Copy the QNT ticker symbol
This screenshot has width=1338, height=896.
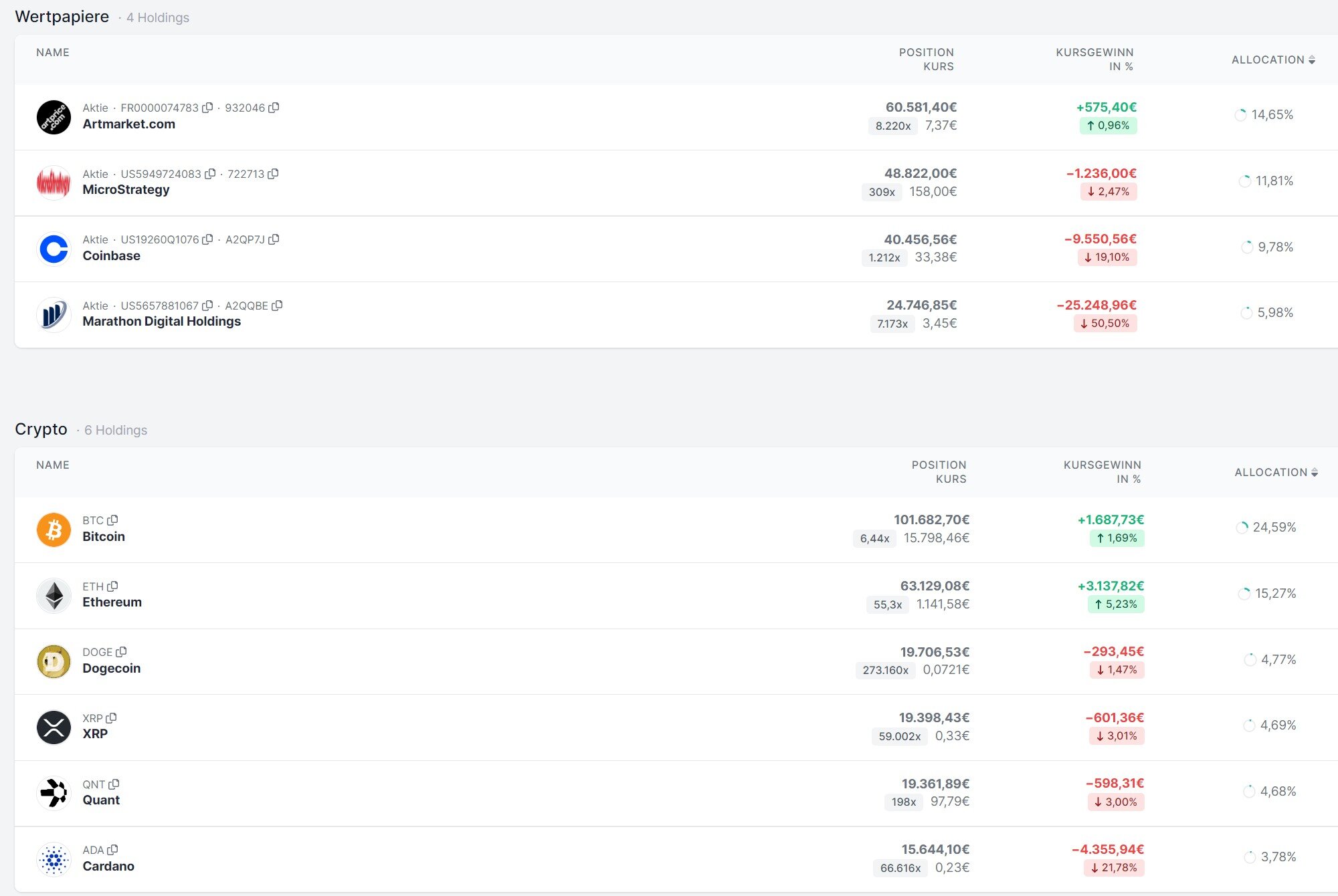click(114, 784)
